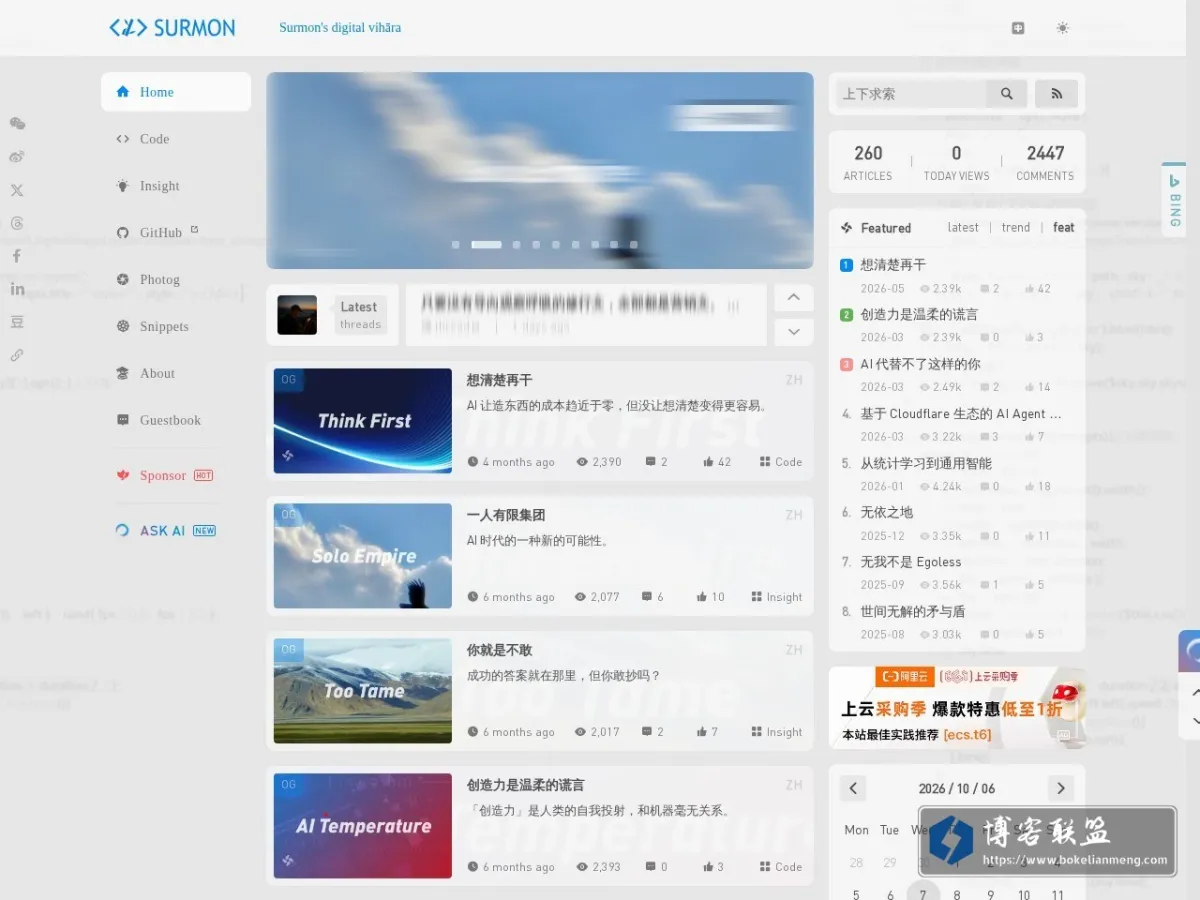Open the Facebook social icon
Viewport: 1200px width, 900px height.
tap(17, 256)
